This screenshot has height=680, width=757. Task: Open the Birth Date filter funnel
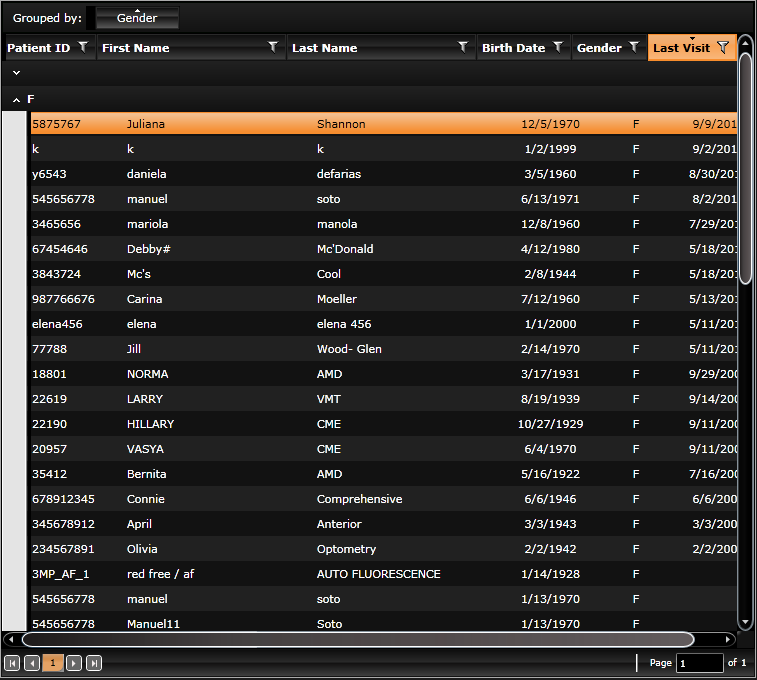pyautogui.click(x=558, y=47)
